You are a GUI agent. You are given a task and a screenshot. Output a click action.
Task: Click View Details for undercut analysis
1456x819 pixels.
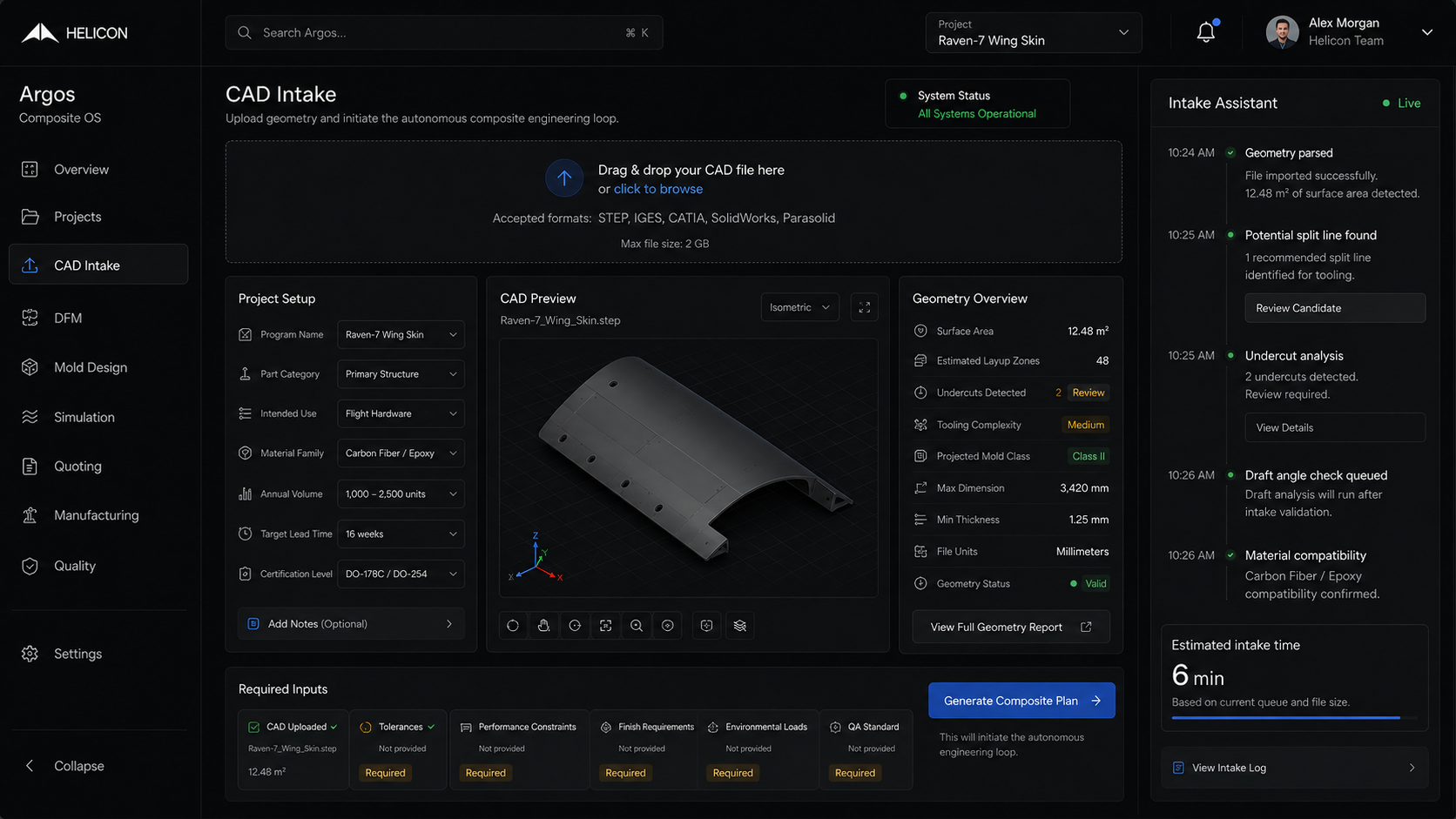(1335, 427)
